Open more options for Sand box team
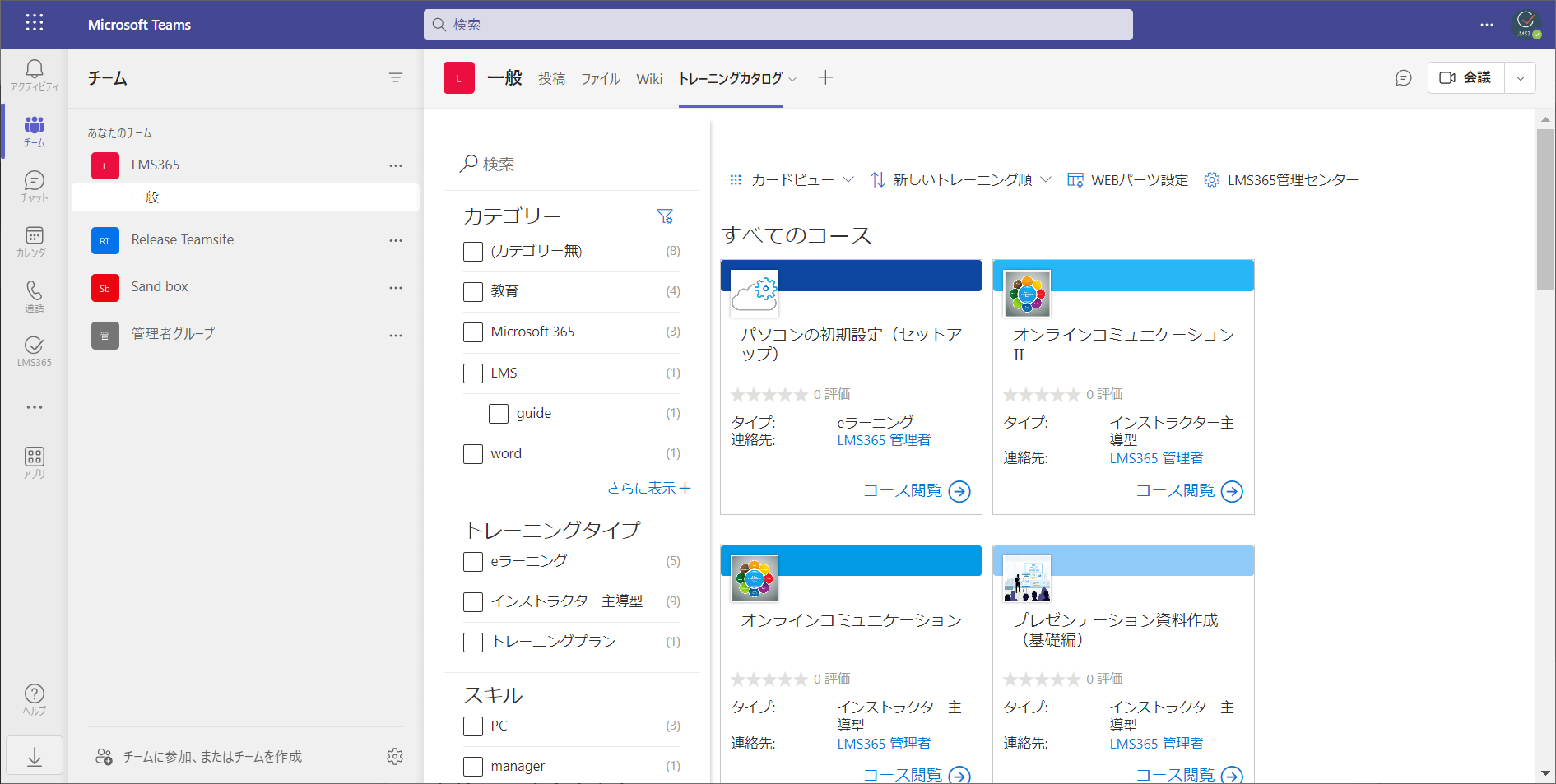This screenshot has width=1556, height=784. [396, 287]
